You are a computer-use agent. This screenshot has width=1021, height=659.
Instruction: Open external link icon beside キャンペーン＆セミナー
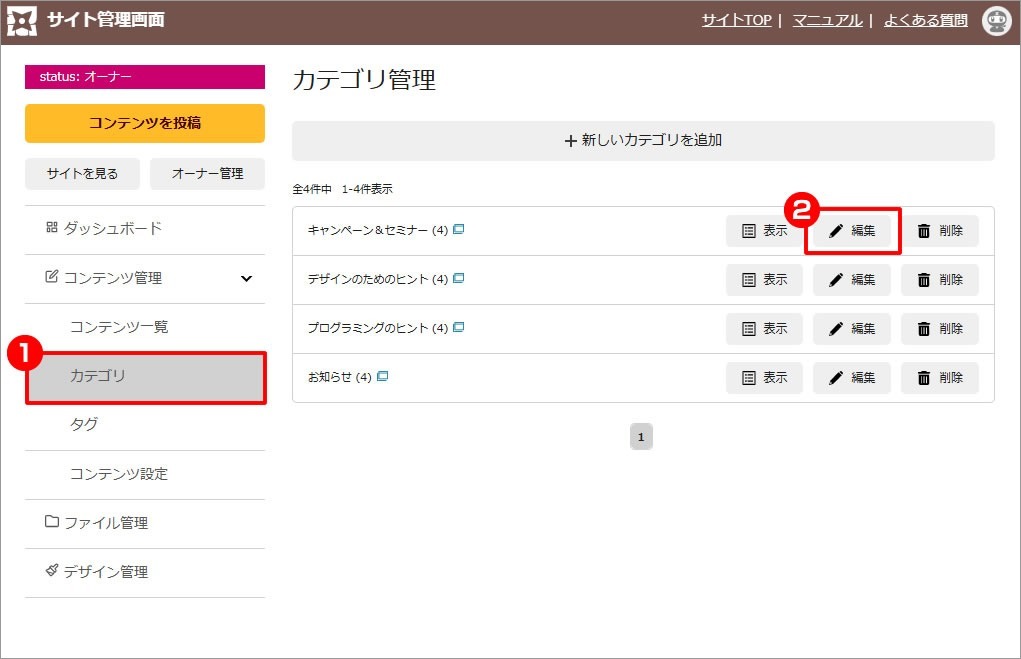pos(459,229)
